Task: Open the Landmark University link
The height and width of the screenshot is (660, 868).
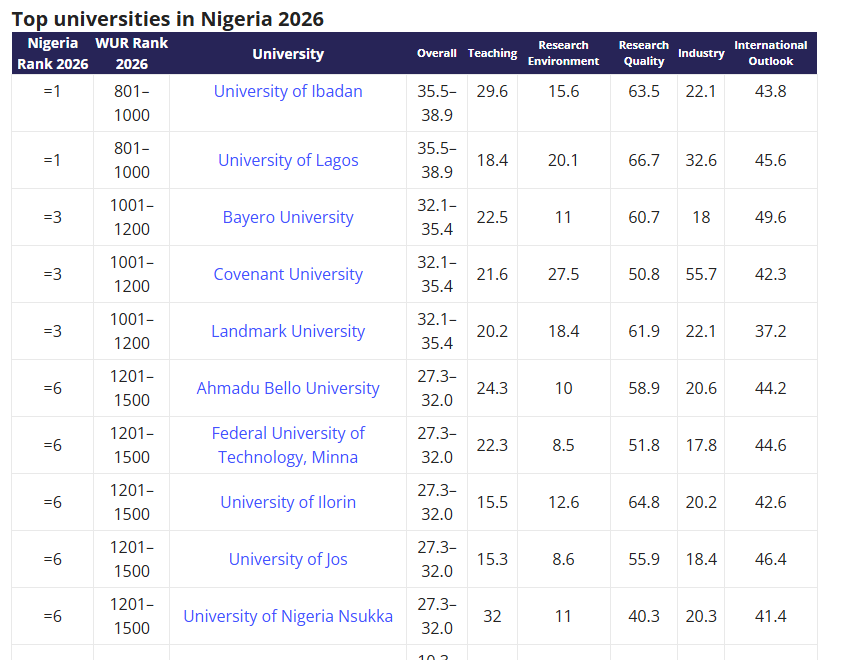Action: click(288, 331)
